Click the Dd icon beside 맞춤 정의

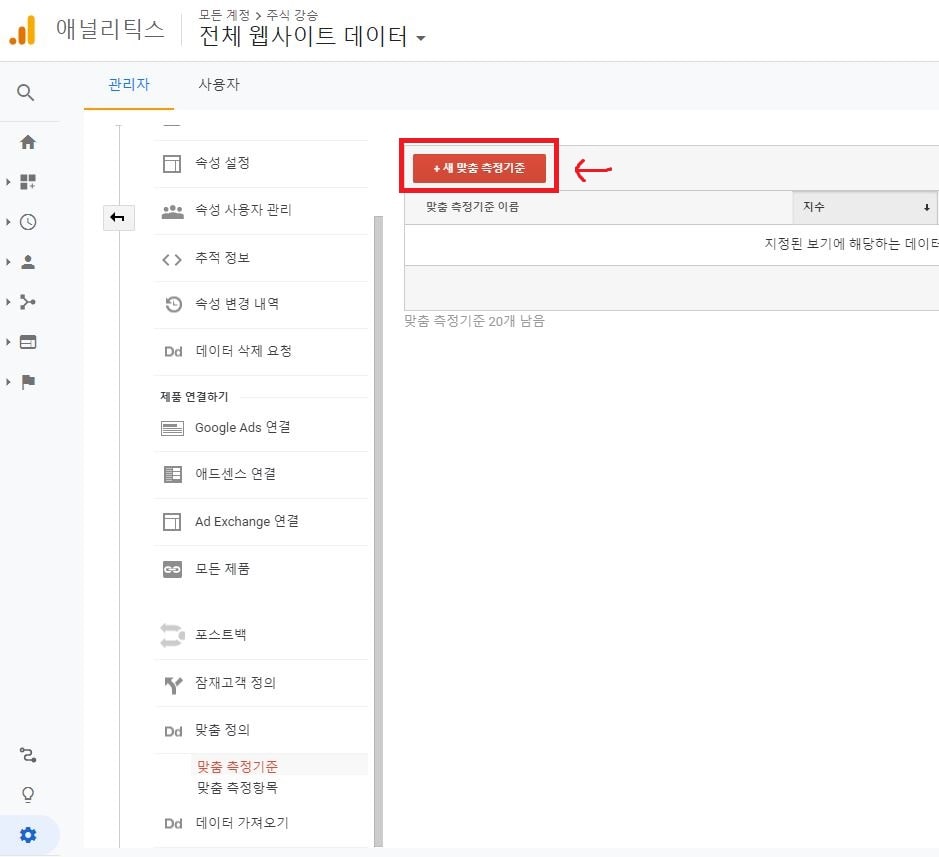[x=173, y=731]
